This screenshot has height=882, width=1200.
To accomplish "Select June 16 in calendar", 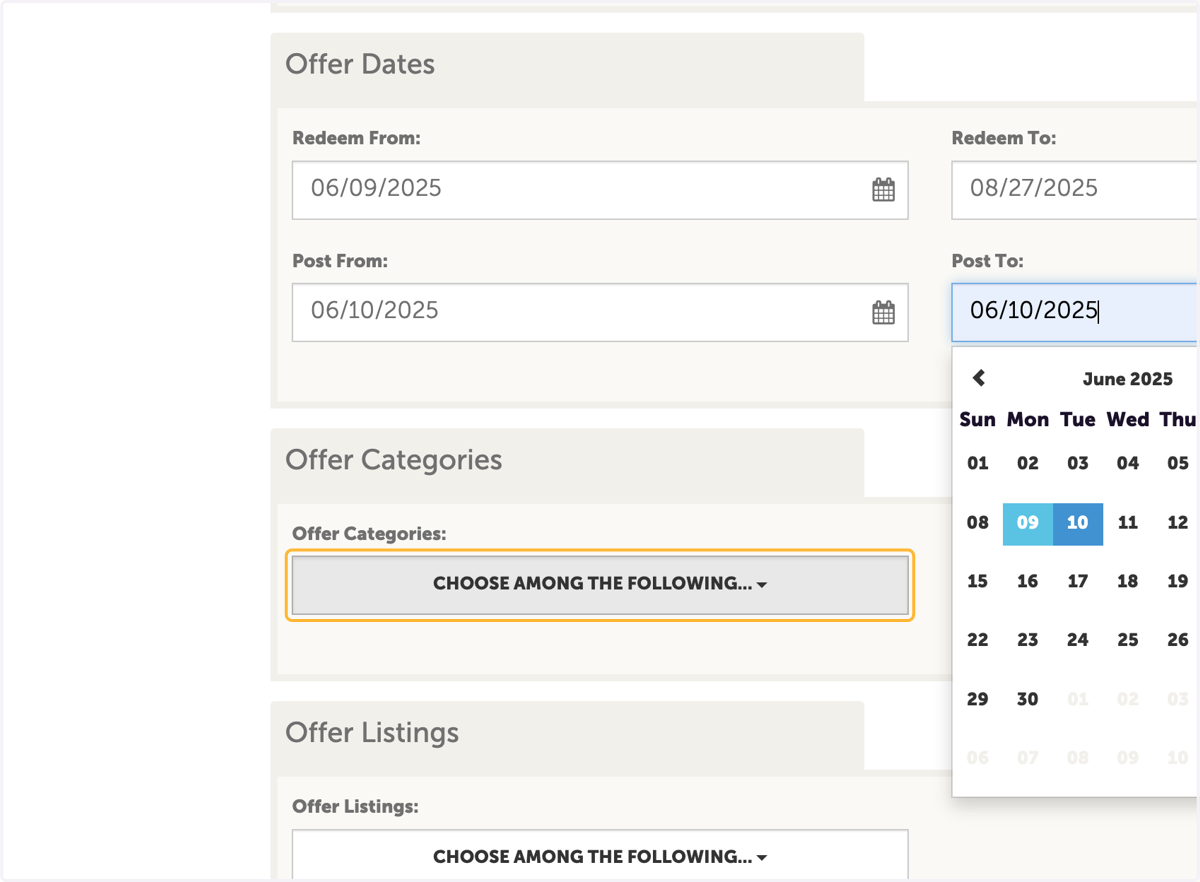I will click(x=1028, y=581).
